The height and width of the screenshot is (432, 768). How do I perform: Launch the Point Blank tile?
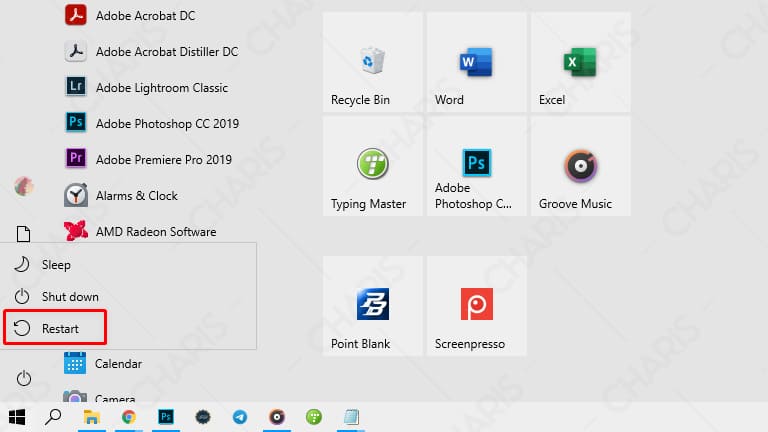[x=373, y=306]
